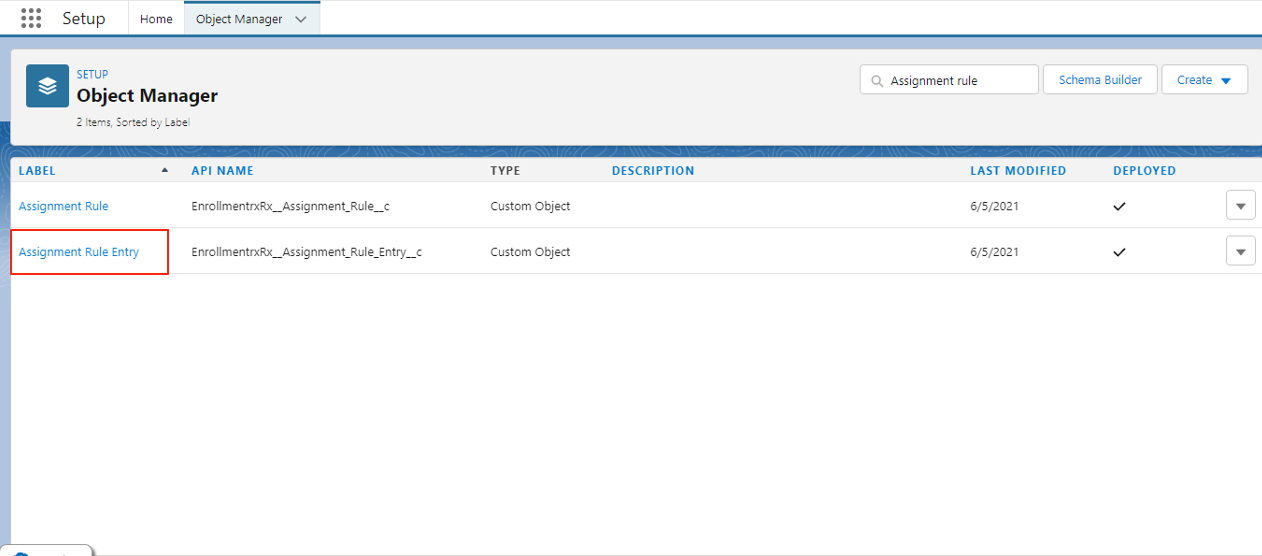This screenshot has height=556, width=1262.
Task: Sort by the Description column header
Action: [652, 171]
